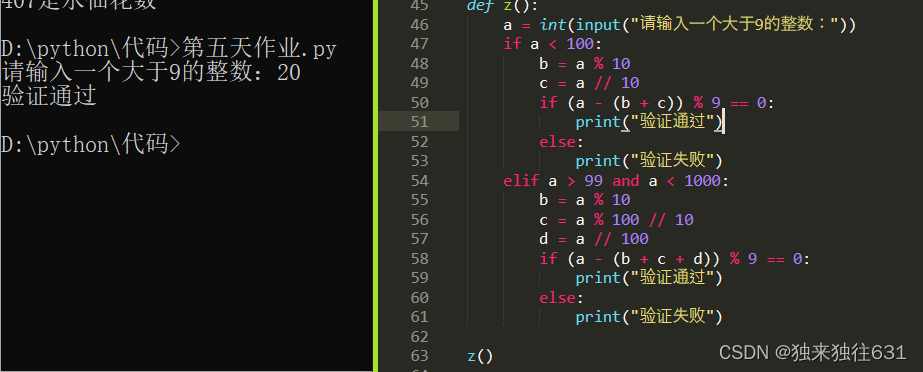Click '(a - (b + c + d)) % 9 == 0' condition
This screenshot has height=372, width=923.
point(686,258)
